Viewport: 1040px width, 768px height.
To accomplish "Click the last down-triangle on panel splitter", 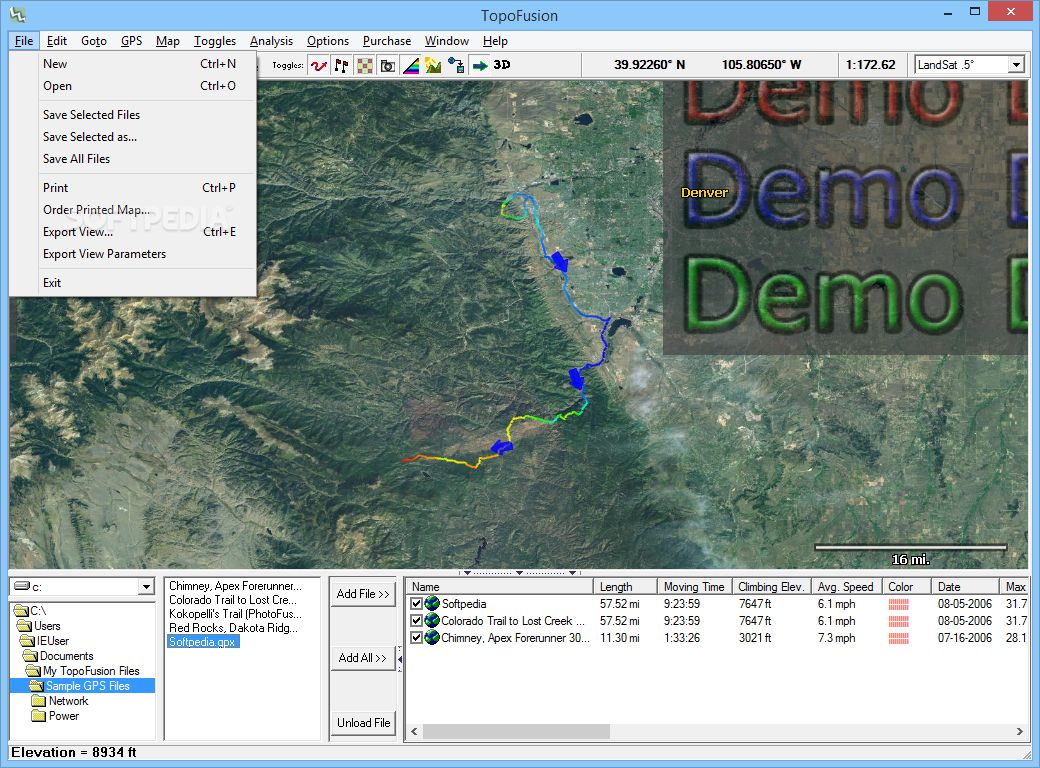I will click(x=572, y=572).
